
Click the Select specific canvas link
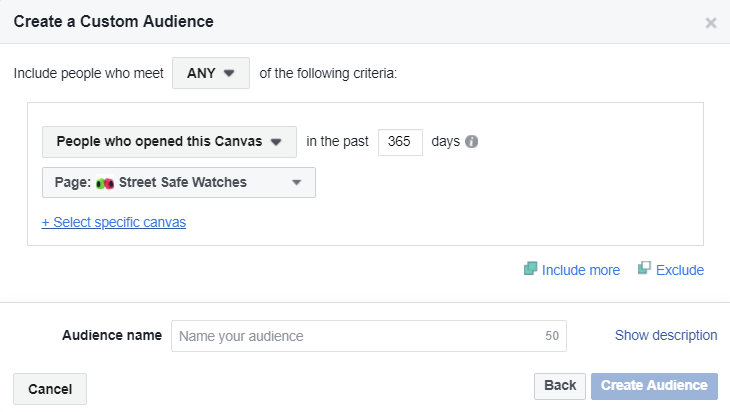coord(113,222)
